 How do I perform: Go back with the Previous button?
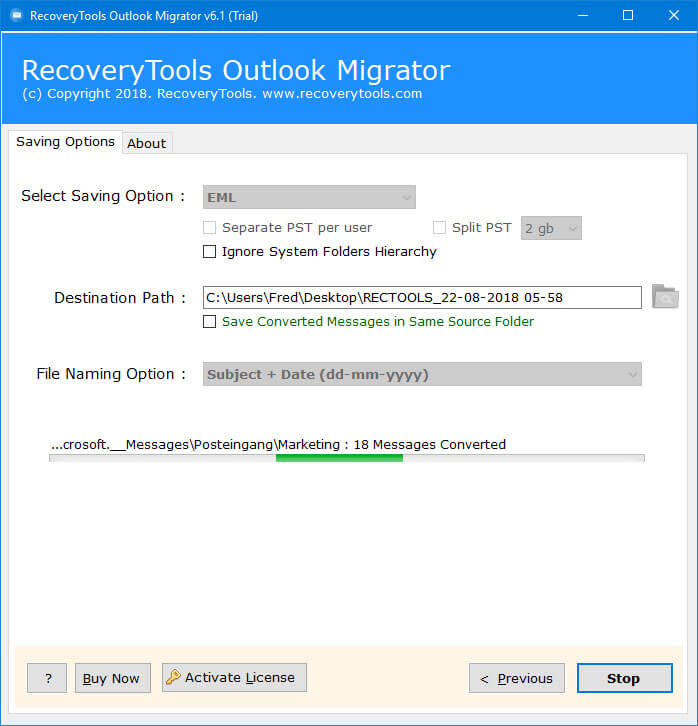517,678
